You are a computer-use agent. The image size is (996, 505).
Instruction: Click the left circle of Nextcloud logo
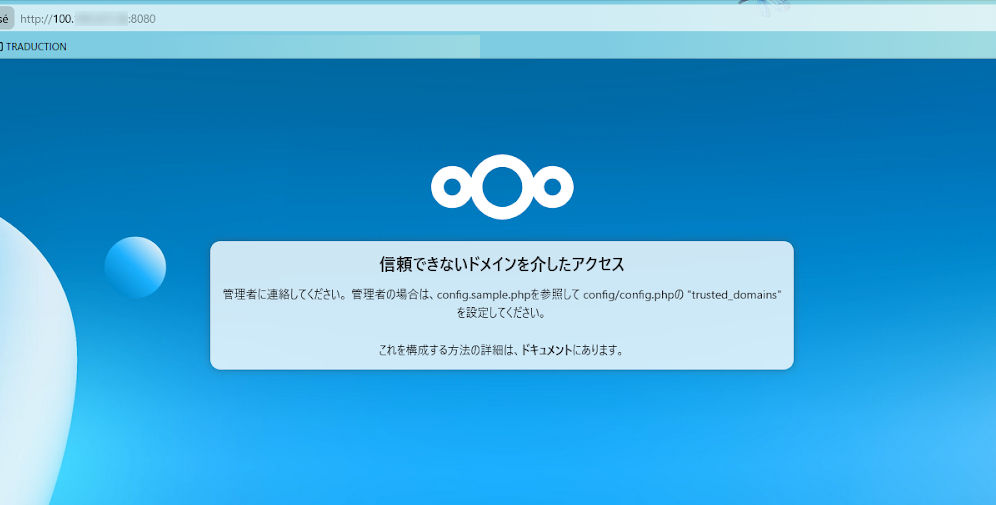click(x=451, y=186)
